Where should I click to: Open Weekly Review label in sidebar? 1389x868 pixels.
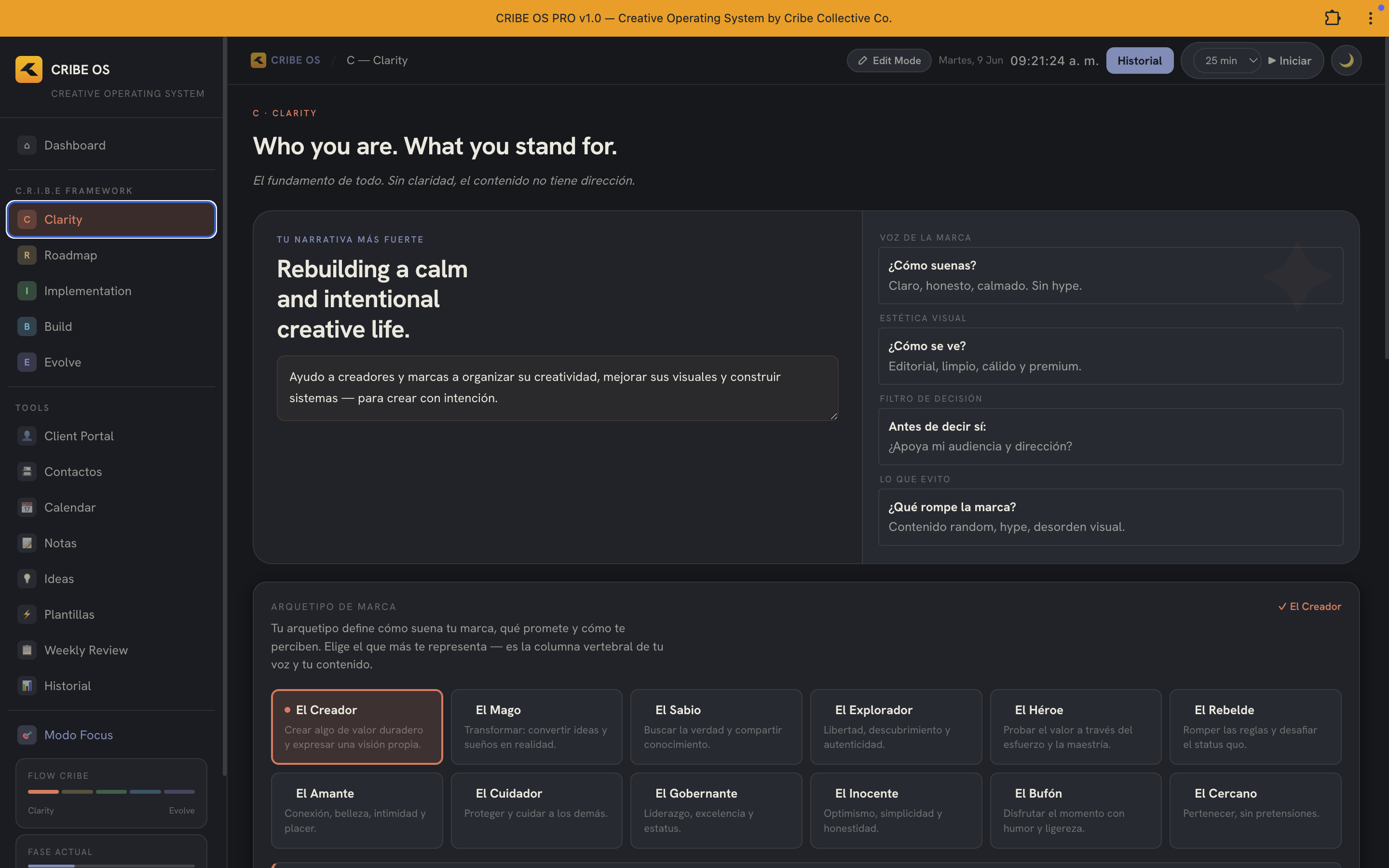click(x=86, y=651)
